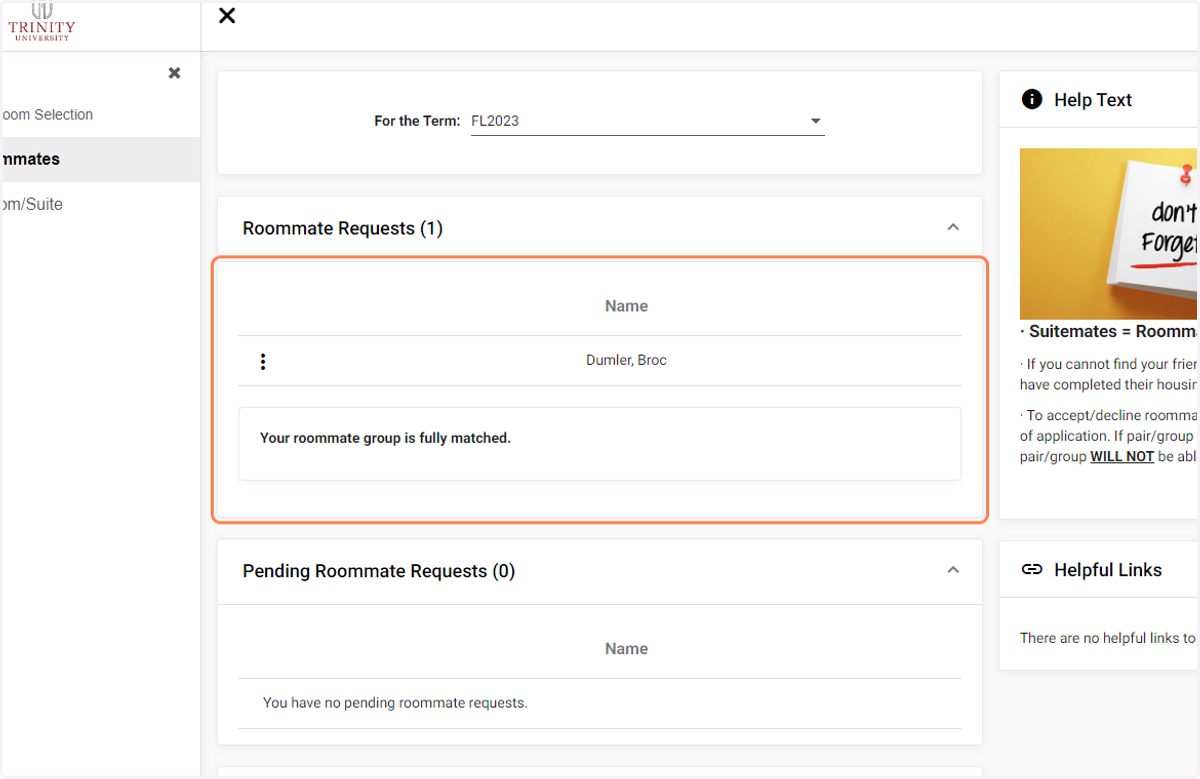
Task: Click the Pending Roommate Requests (0) heading
Action: [x=378, y=571]
